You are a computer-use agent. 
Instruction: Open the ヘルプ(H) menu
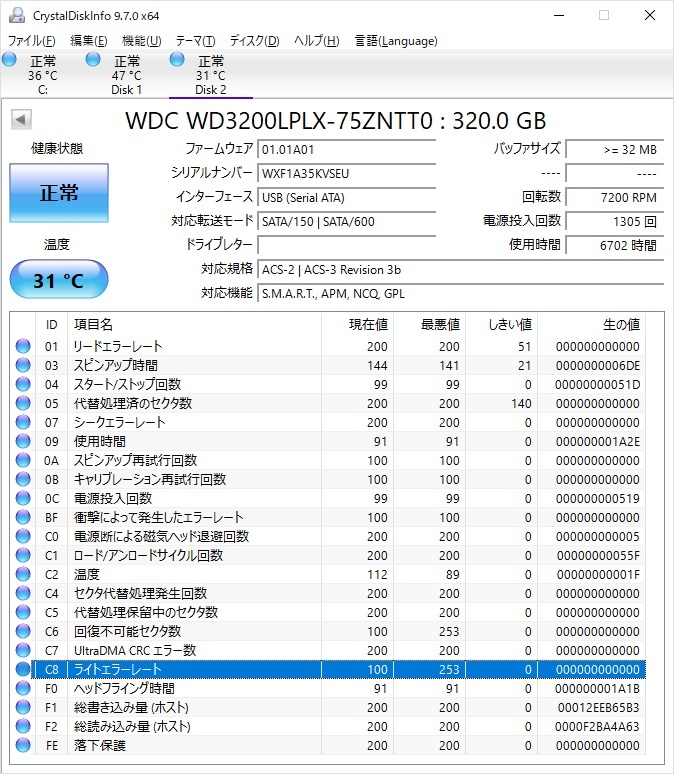(317, 40)
